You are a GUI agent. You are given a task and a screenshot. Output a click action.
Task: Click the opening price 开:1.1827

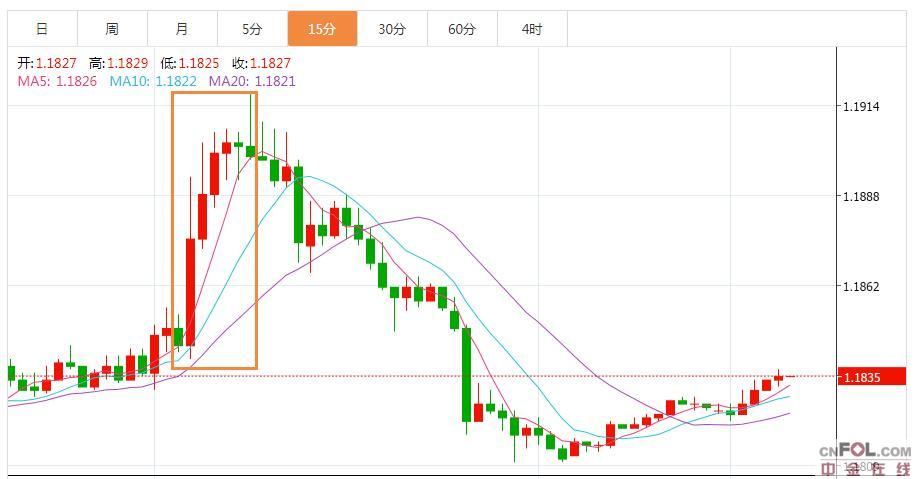click(47, 63)
